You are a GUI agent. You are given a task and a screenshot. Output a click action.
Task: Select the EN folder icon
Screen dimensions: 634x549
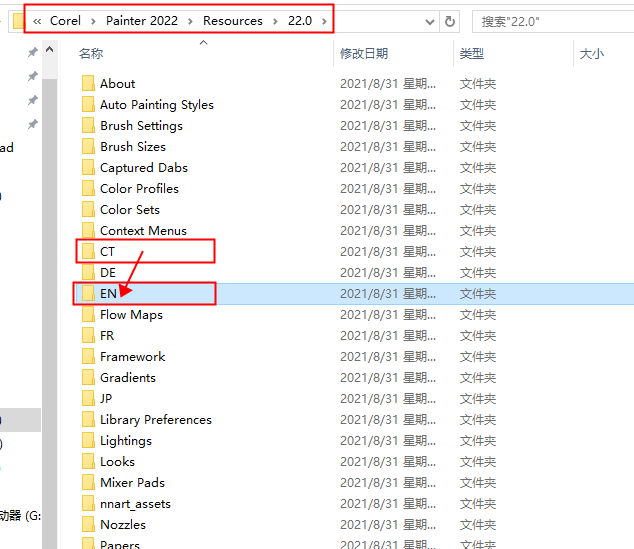point(88,293)
